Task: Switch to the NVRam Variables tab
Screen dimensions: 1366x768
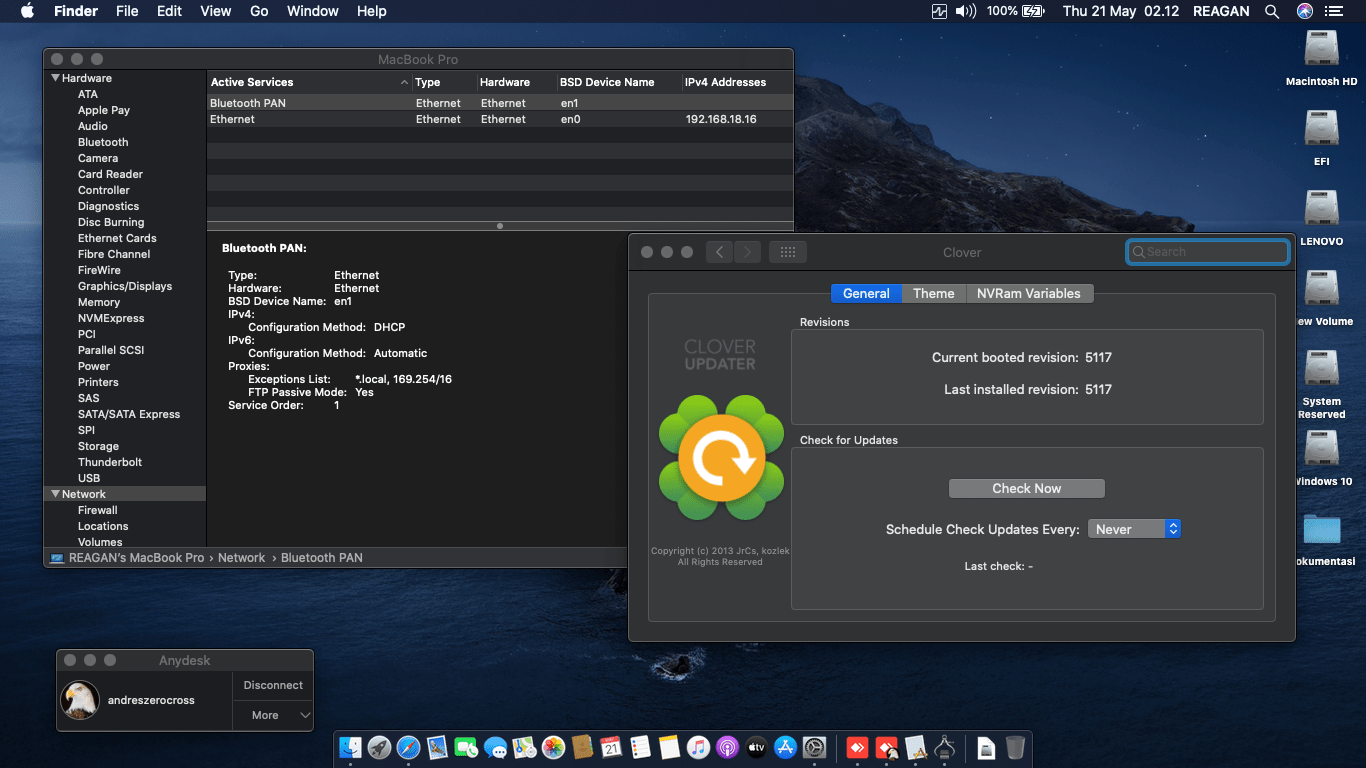Action: tap(1029, 293)
